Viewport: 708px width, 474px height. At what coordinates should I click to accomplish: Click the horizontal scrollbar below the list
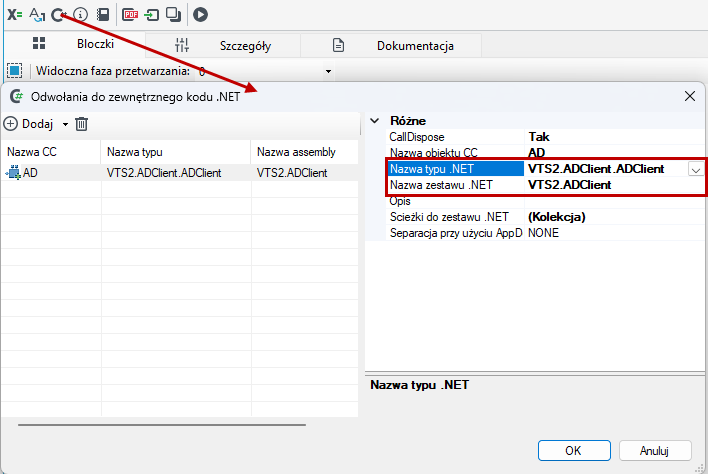[162, 425]
